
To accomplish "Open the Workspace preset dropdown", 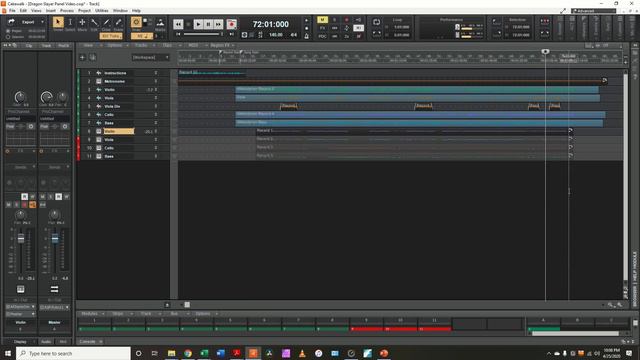I will click(150, 58).
